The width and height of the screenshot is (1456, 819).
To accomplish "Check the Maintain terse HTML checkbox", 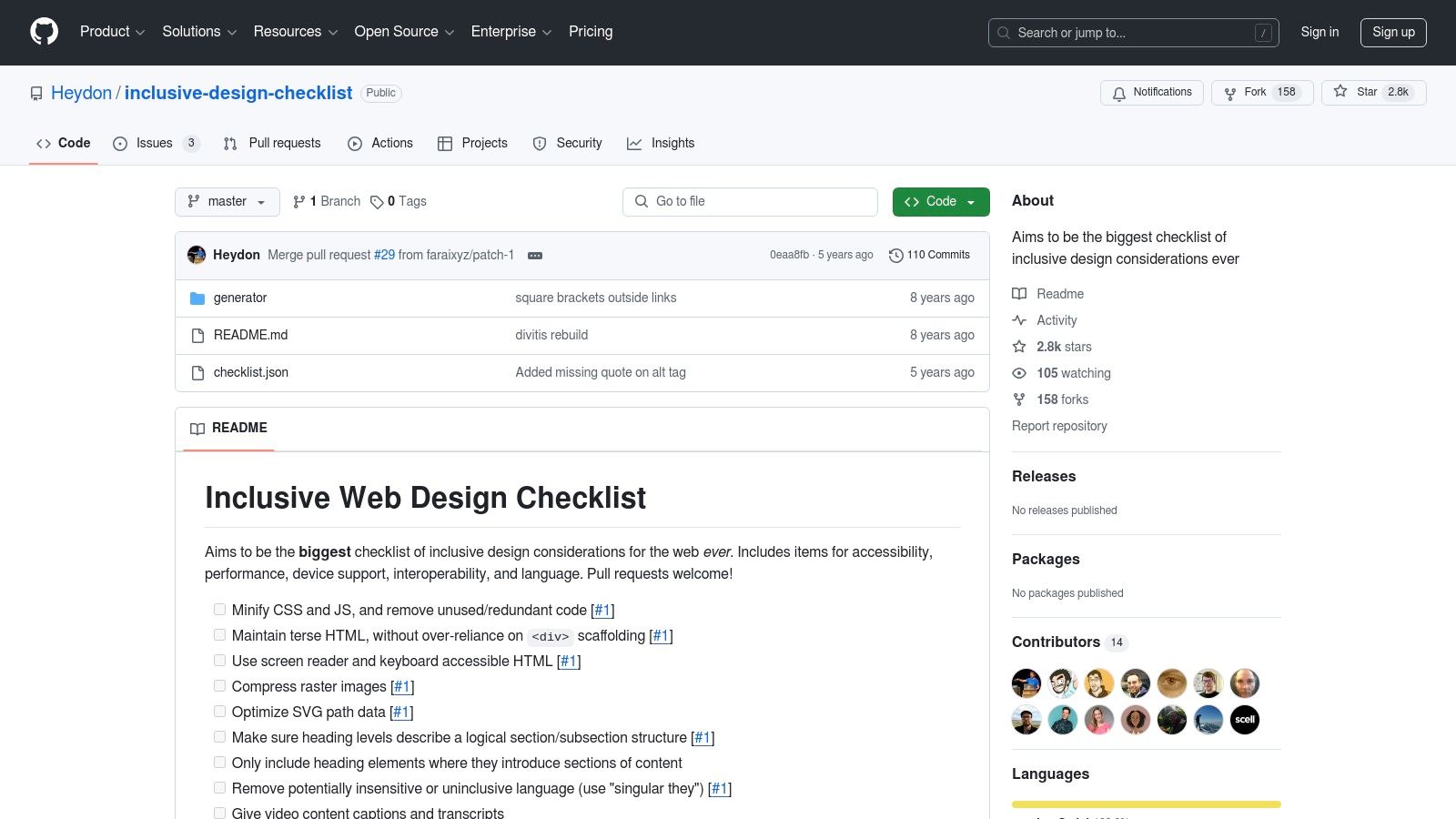I will pyautogui.click(x=219, y=635).
